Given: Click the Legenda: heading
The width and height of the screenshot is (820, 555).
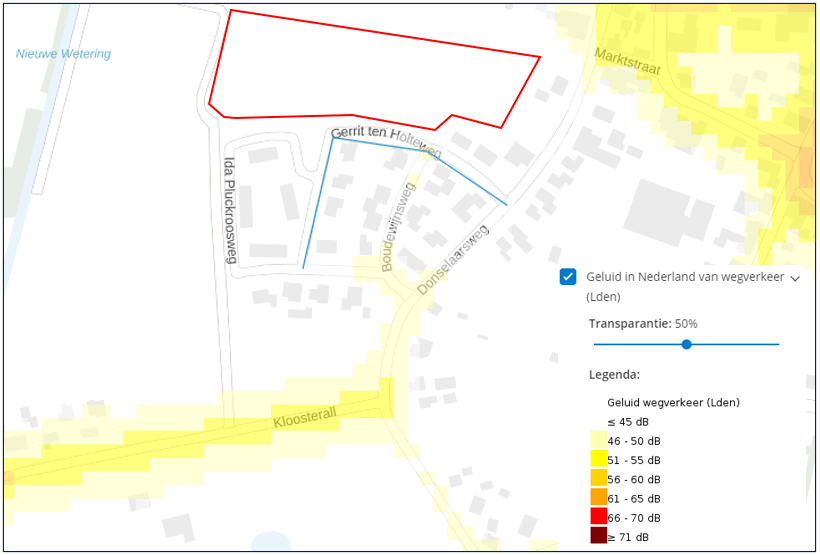Looking at the screenshot, I should pyautogui.click(x=614, y=375).
